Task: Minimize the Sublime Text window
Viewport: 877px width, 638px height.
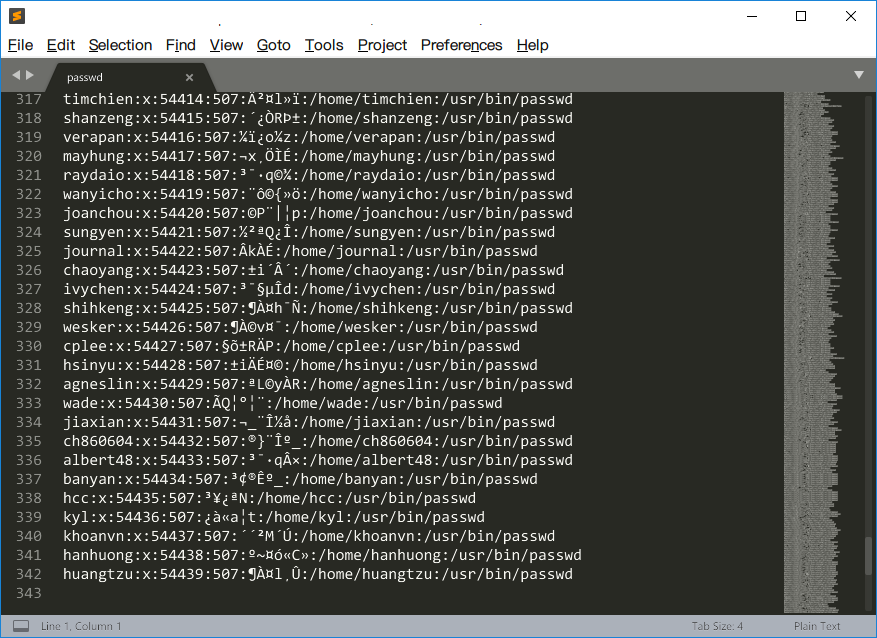Action: (752, 16)
